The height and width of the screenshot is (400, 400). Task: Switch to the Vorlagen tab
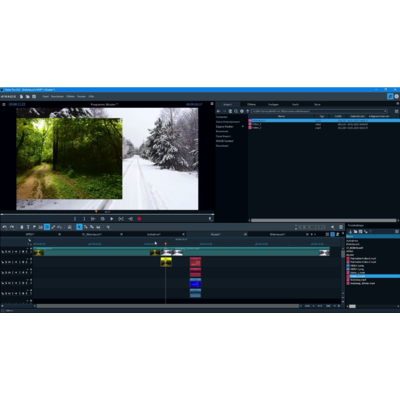click(273, 104)
